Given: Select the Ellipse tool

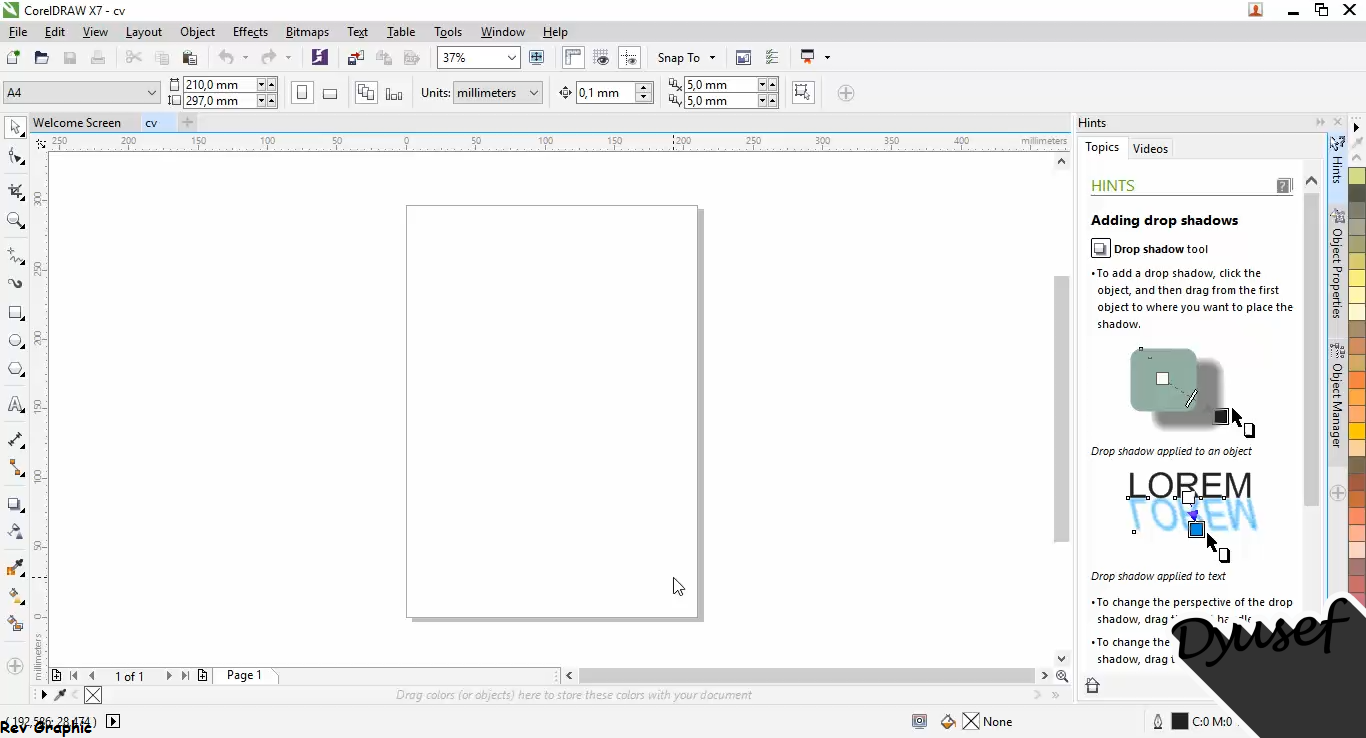Looking at the screenshot, I should (x=15, y=341).
